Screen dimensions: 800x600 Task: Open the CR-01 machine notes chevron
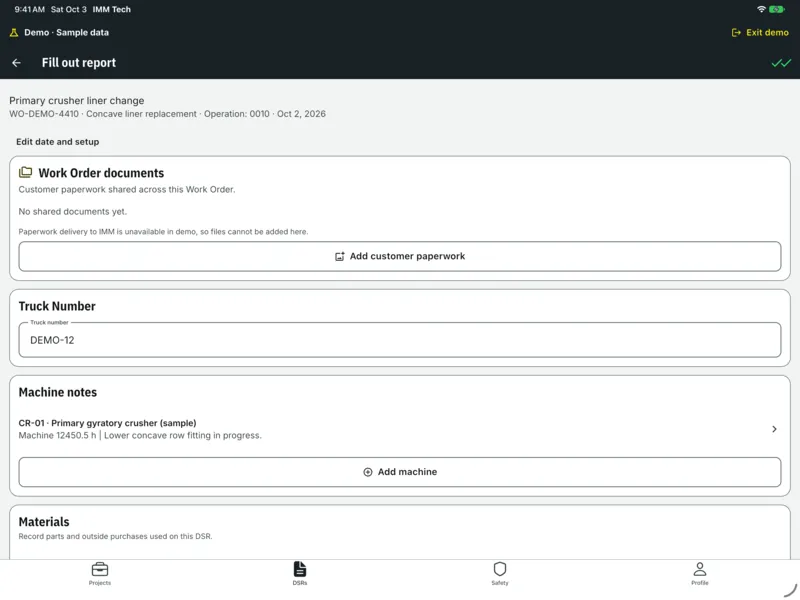click(x=774, y=429)
